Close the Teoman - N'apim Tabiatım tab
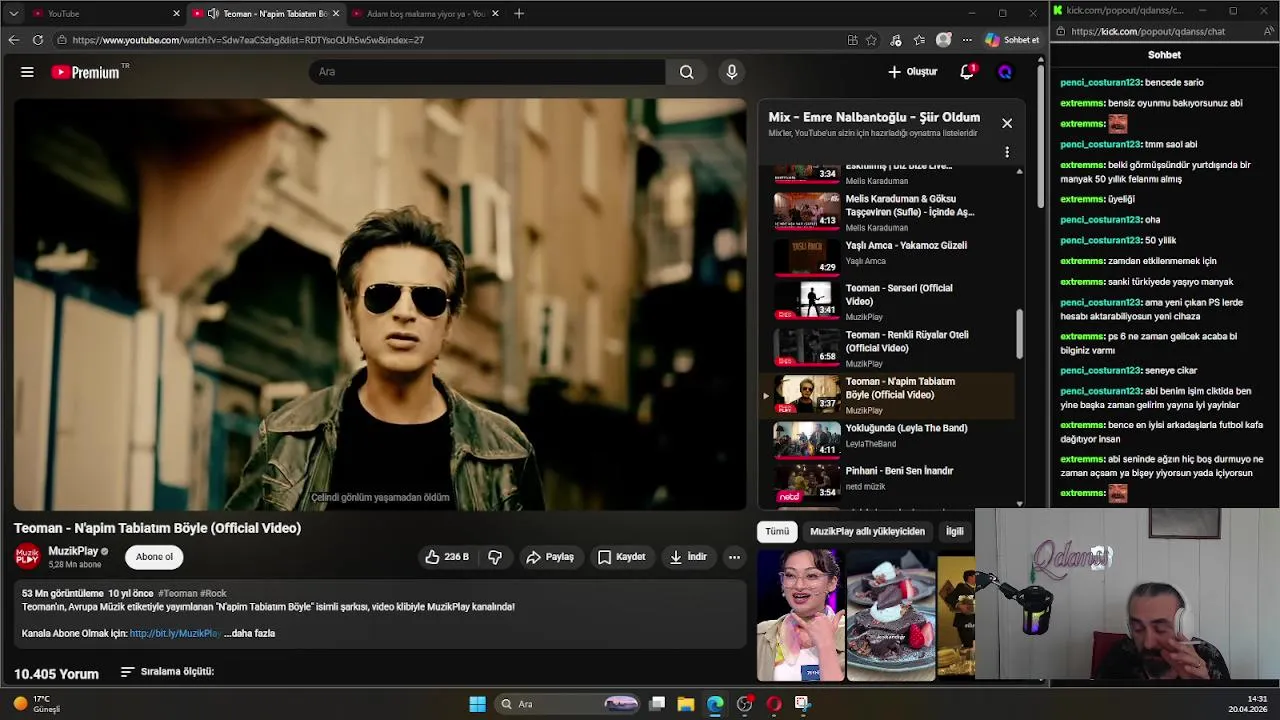 tap(335, 14)
